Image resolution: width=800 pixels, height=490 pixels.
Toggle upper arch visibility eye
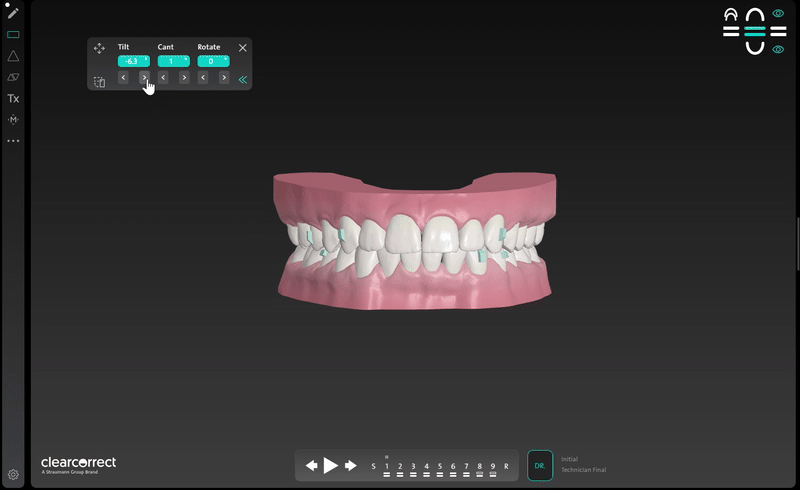click(x=778, y=14)
